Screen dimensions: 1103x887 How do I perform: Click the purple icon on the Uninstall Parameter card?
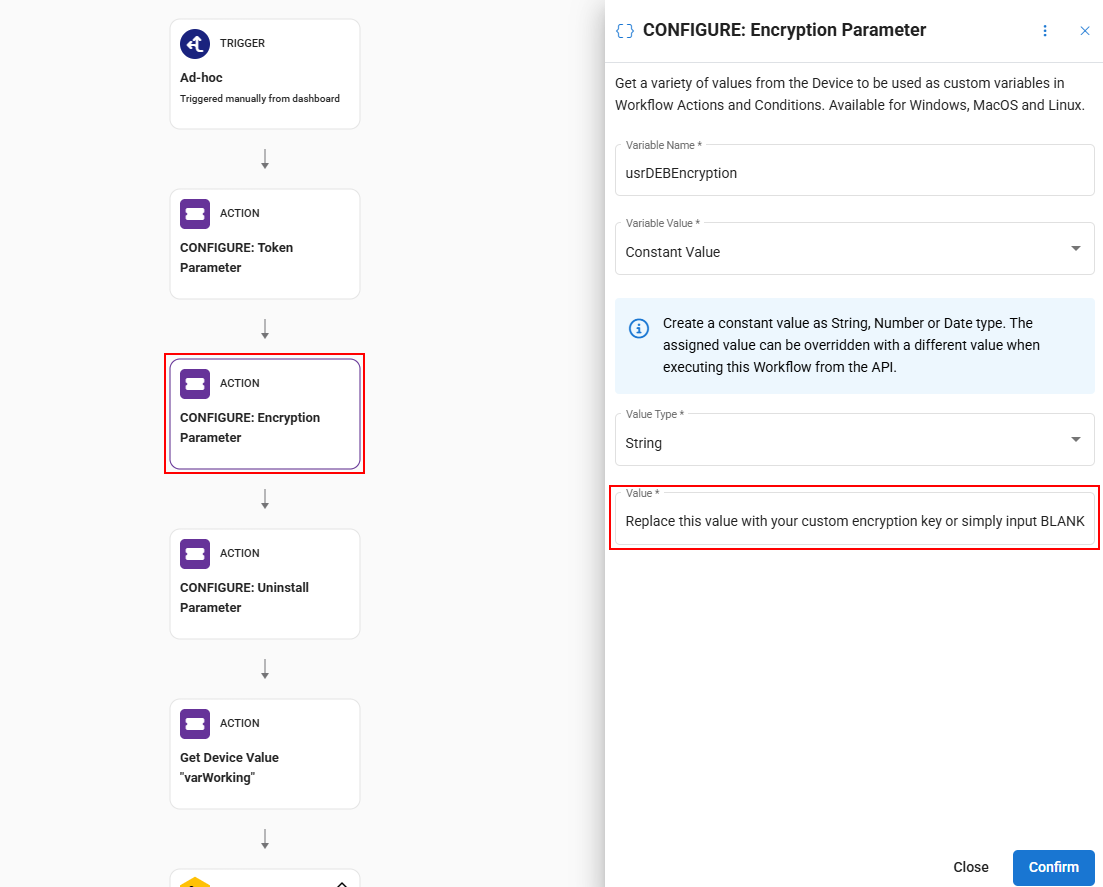(195, 554)
